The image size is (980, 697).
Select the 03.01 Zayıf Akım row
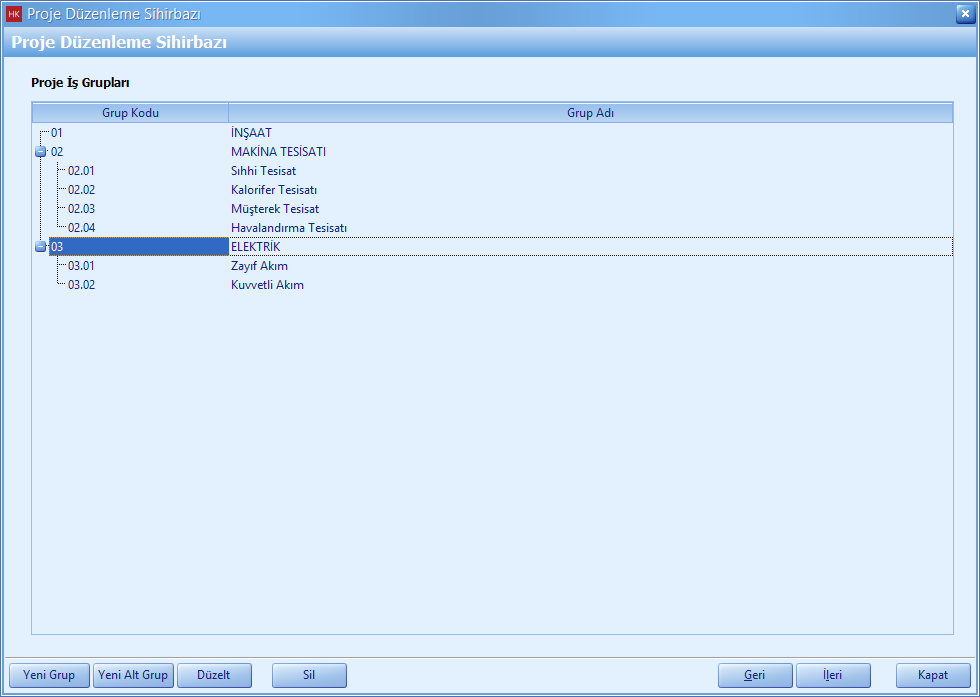point(259,266)
